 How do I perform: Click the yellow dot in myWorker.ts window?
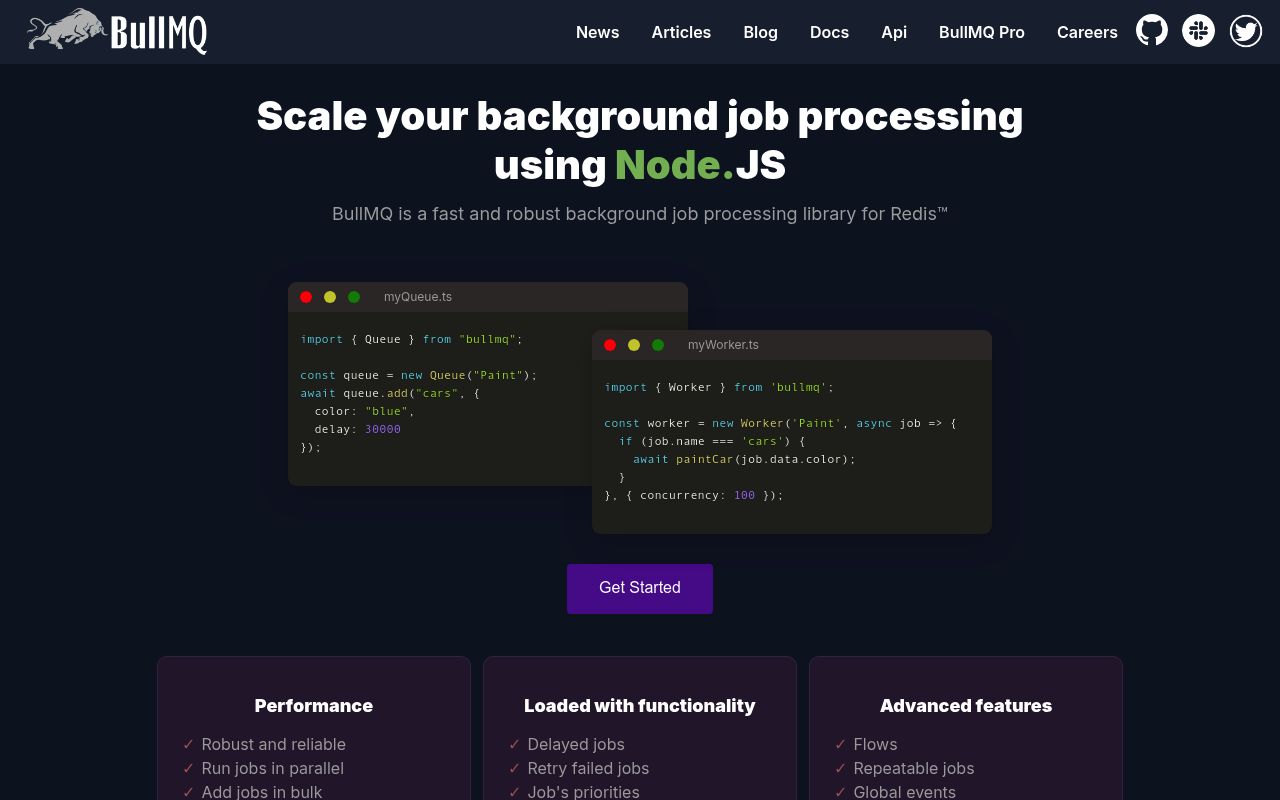click(634, 345)
